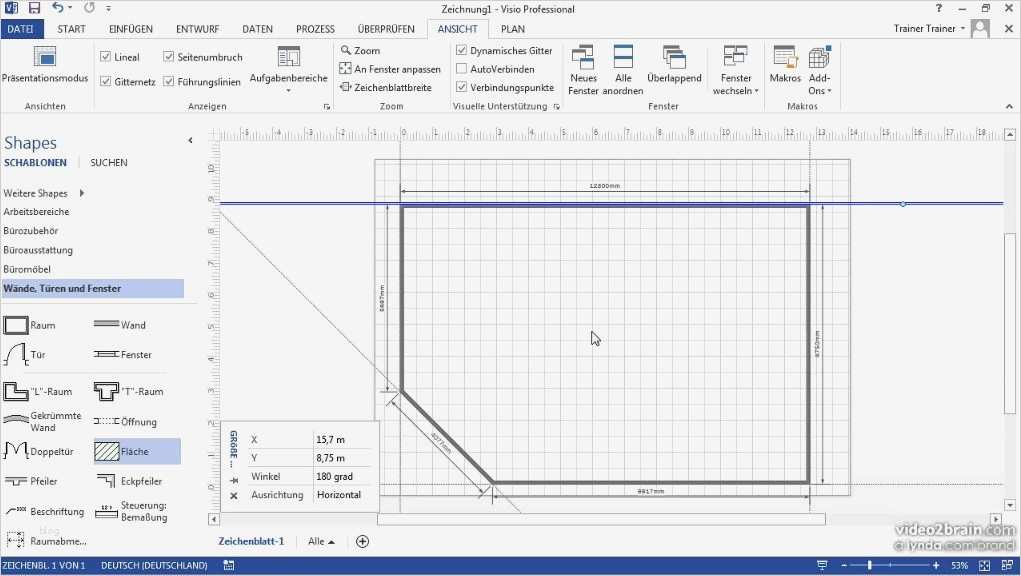1021x576 pixels.
Task: Zoom out with the minus button
Action: (x=844, y=566)
